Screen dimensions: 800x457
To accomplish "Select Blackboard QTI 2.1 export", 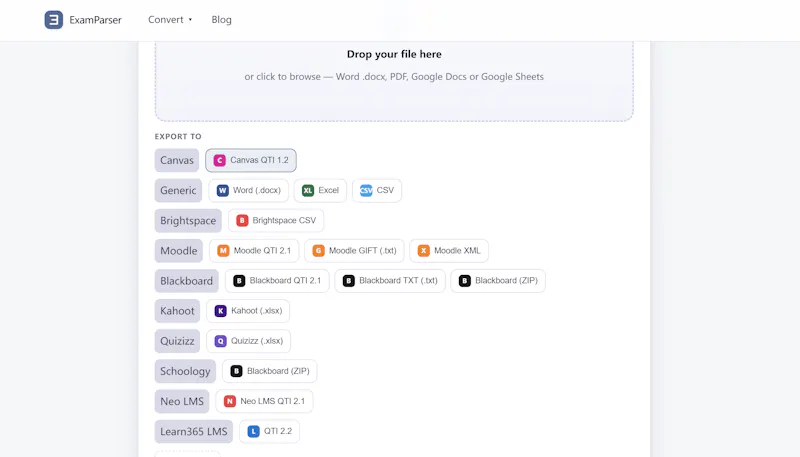I will pos(277,281).
